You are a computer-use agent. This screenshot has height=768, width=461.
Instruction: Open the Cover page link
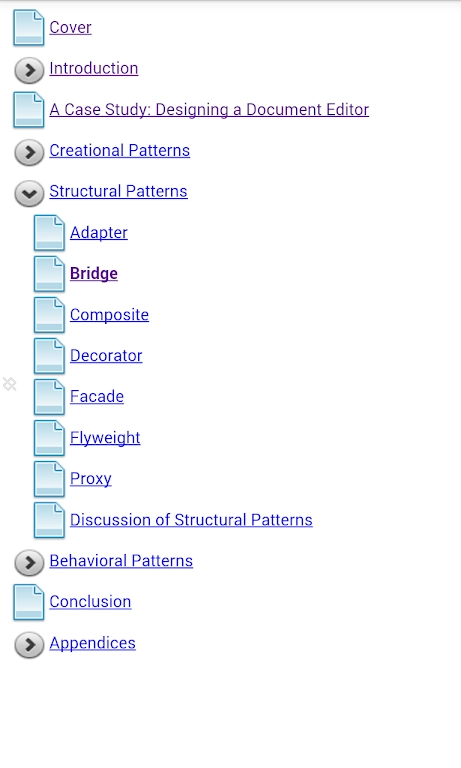point(70,27)
